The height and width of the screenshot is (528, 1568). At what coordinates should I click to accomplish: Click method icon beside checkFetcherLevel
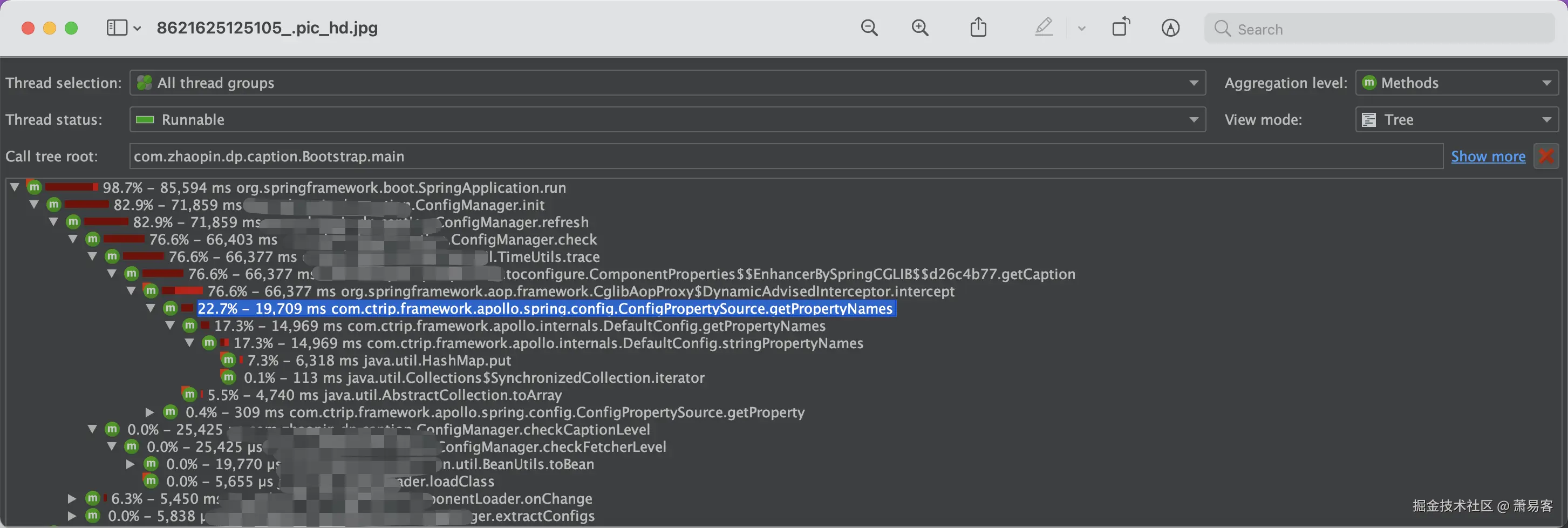[132, 446]
